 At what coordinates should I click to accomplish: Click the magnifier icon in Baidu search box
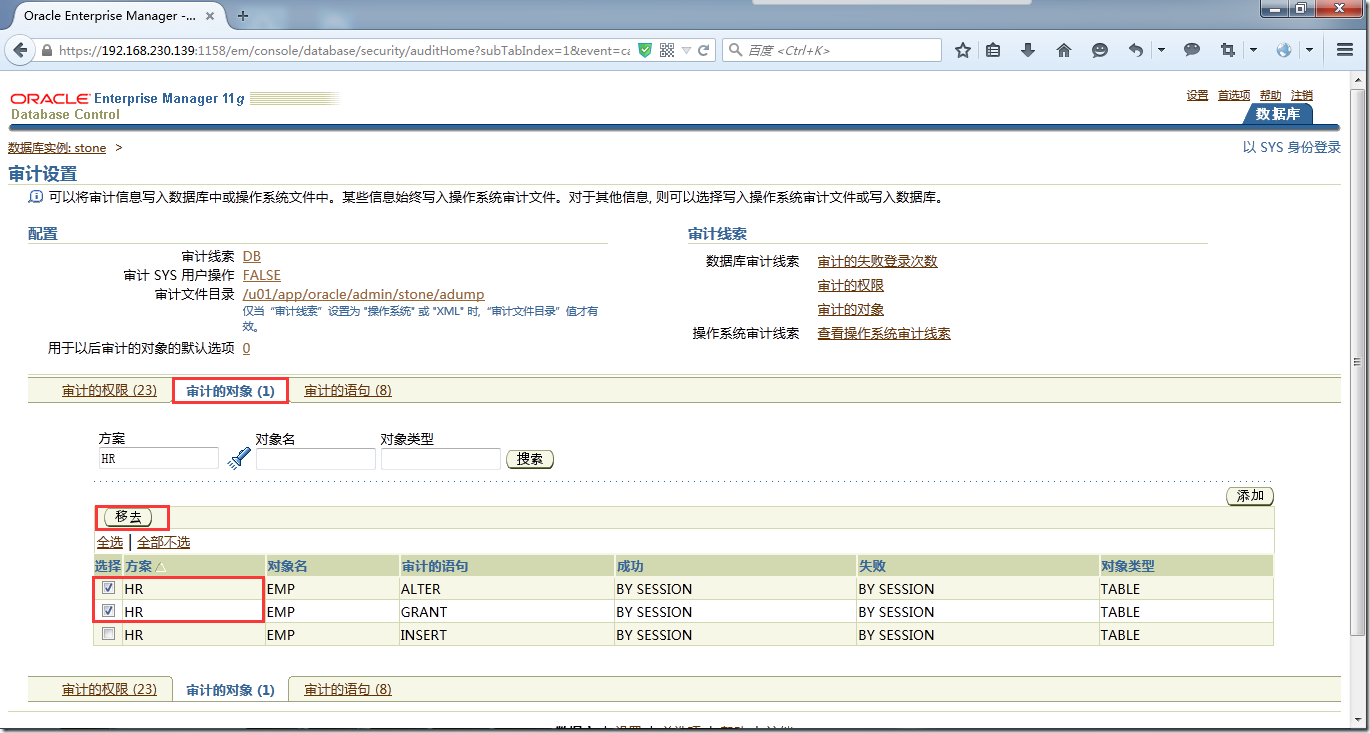(x=735, y=50)
